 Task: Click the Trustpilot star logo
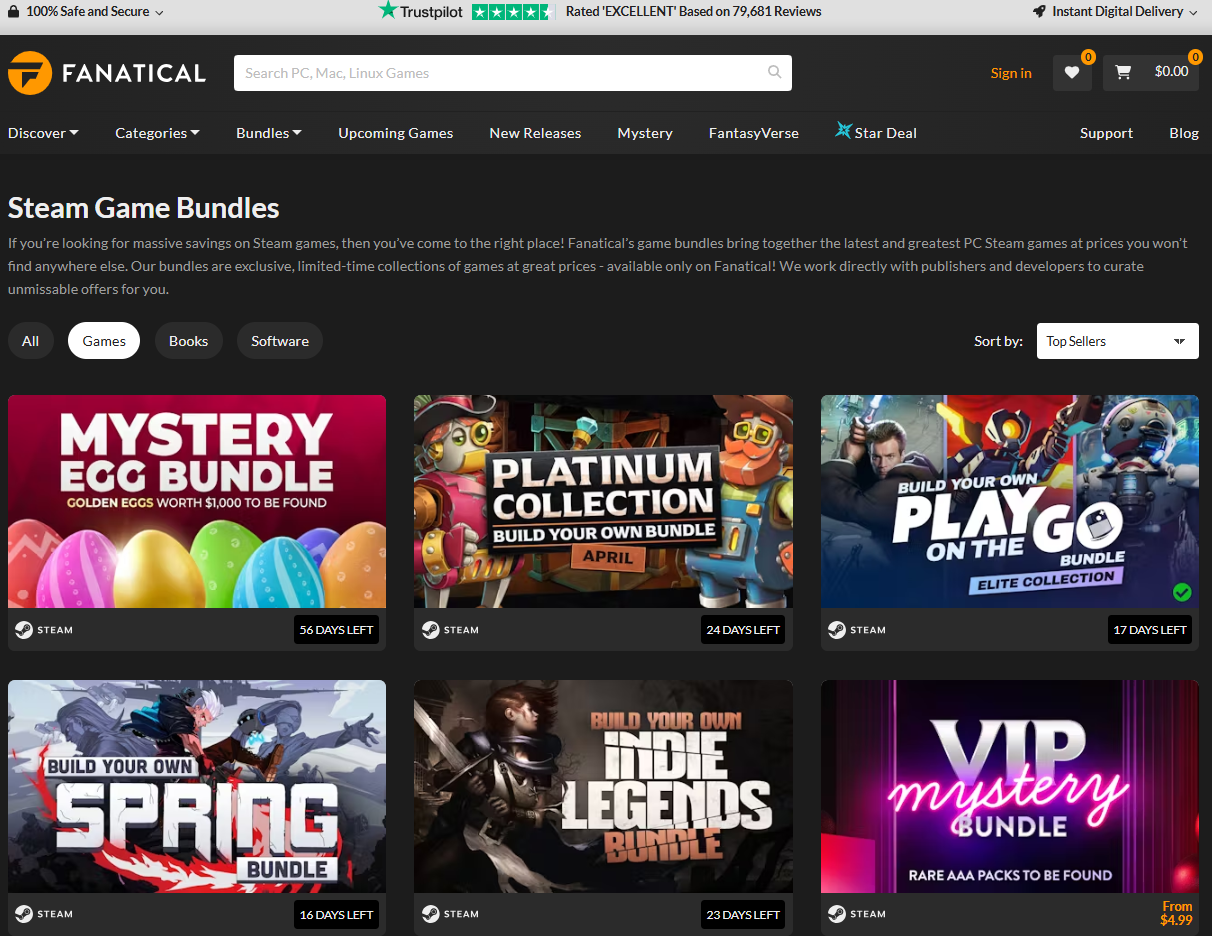pyautogui.click(x=388, y=10)
